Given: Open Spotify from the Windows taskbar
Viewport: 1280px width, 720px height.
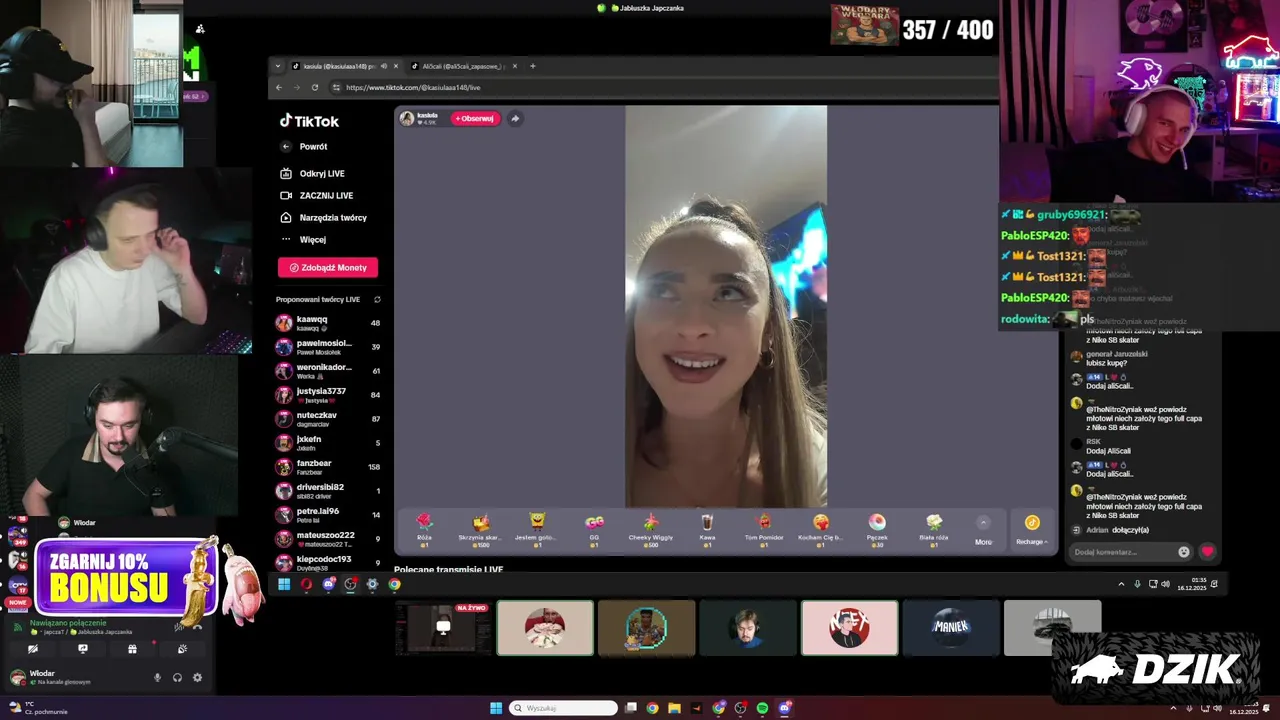Looking at the screenshot, I should (x=762, y=708).
